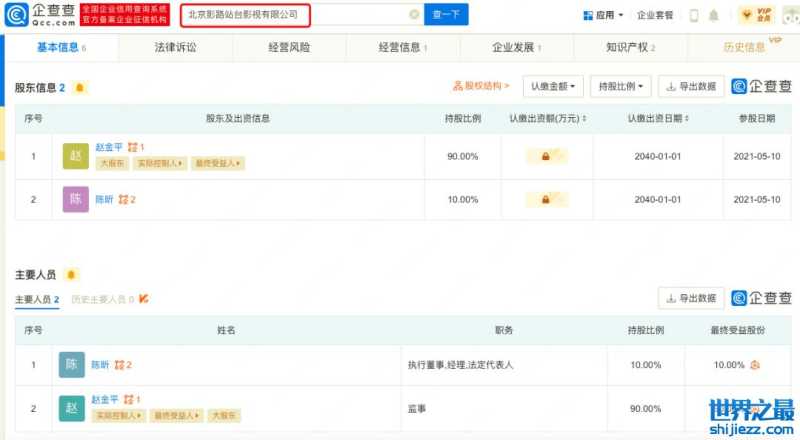This screenshot has width=800, height=440.
Task: Expand the 持股比例 filter dropdown
Action: tap(620, 86)
